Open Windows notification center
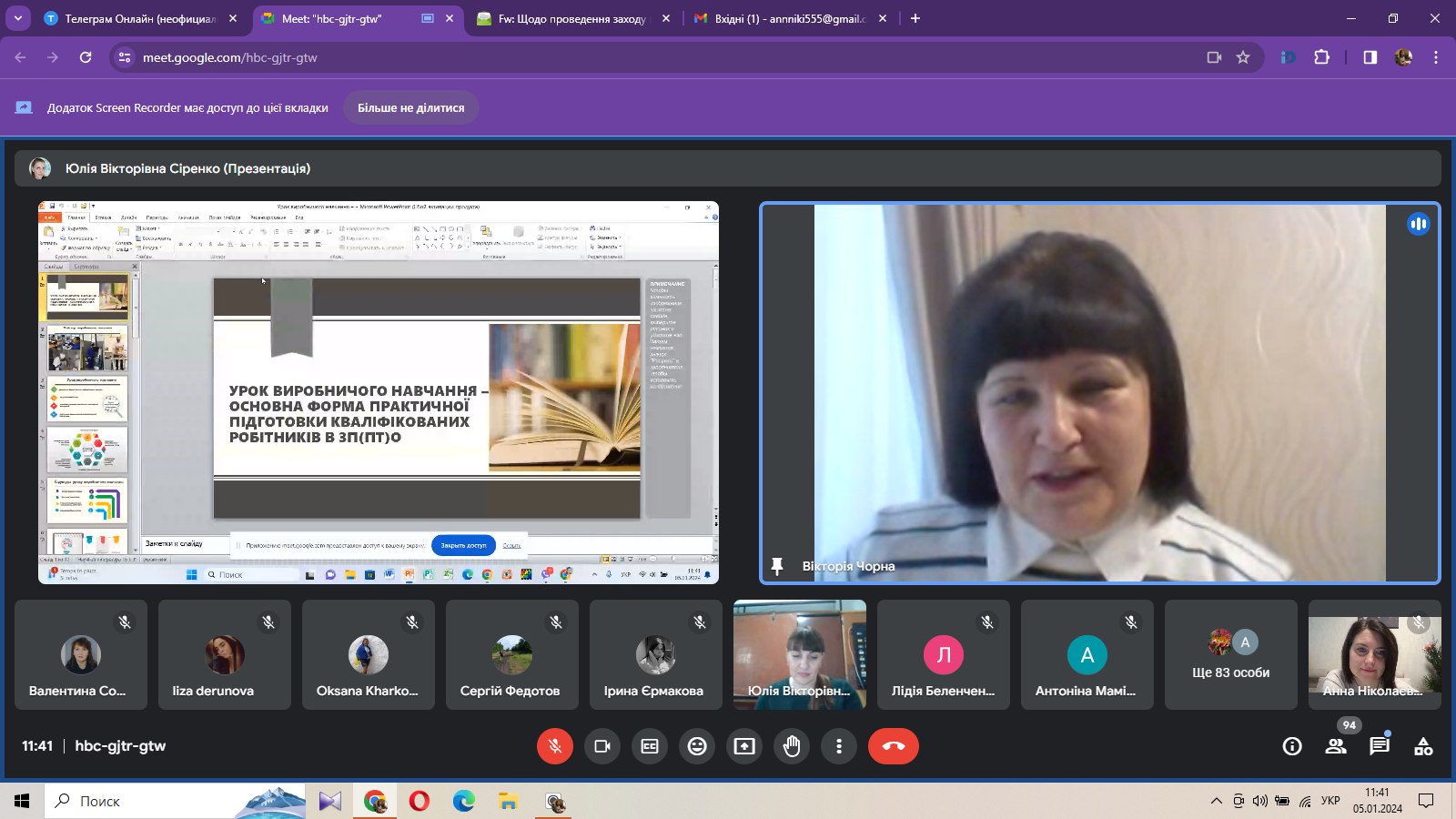 tap(1426, 801)
